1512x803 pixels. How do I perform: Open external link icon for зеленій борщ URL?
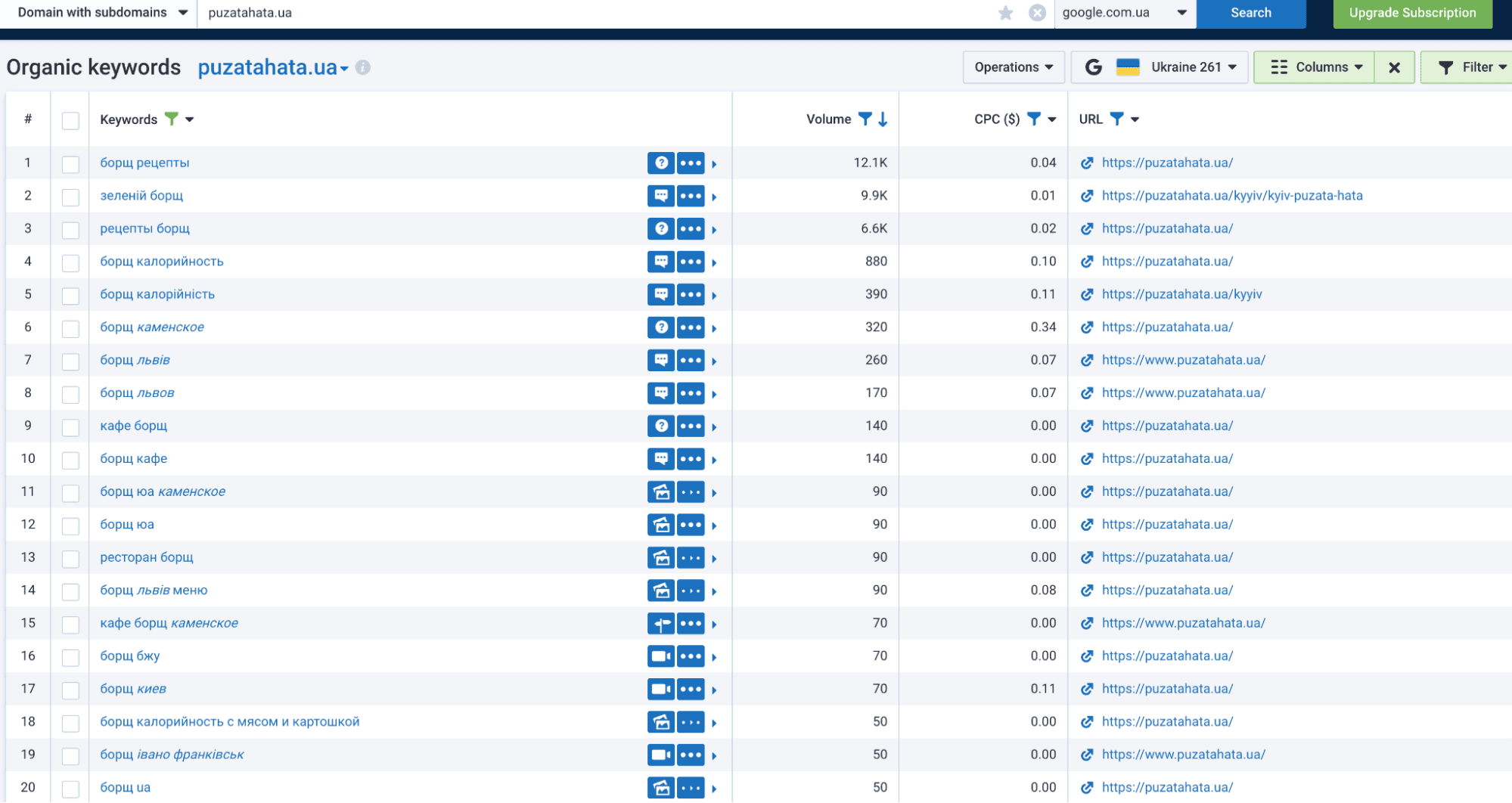pos(1087,196)
